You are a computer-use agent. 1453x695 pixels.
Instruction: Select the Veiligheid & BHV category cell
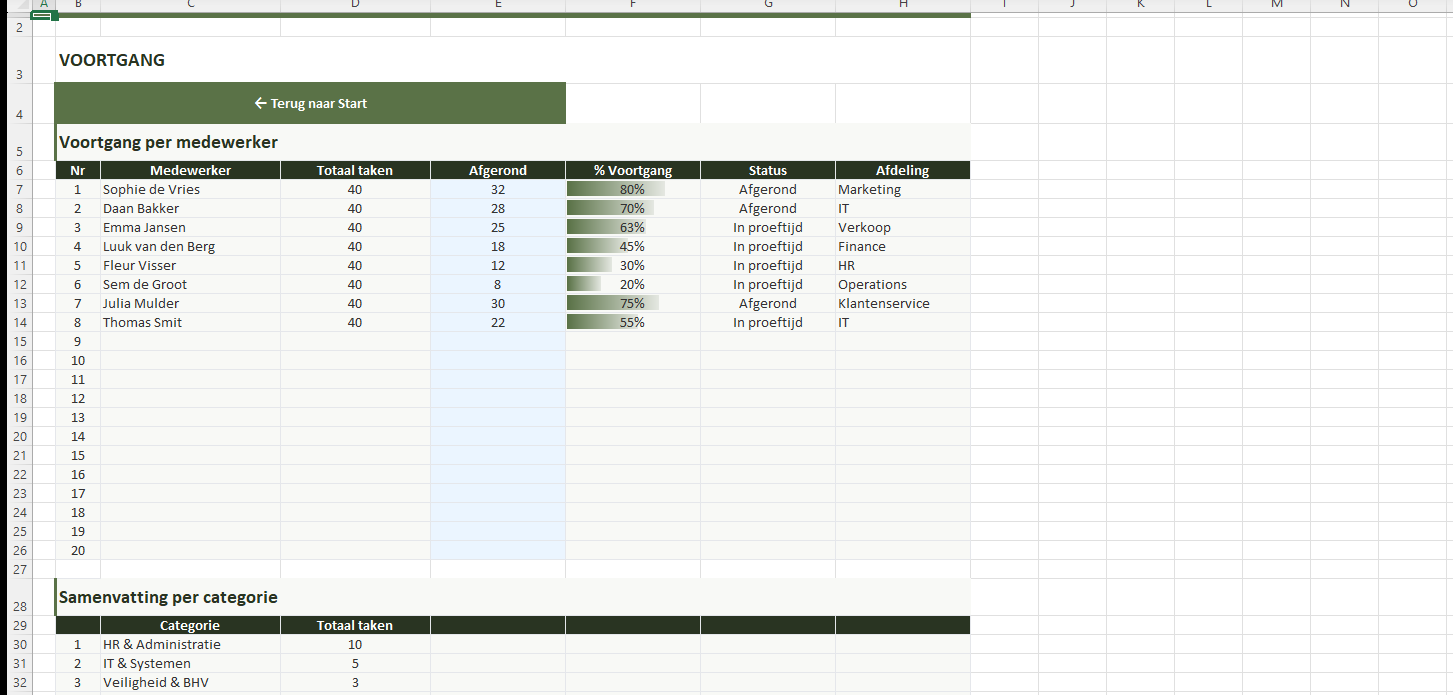pyautogui.click(x=156, y=682)
